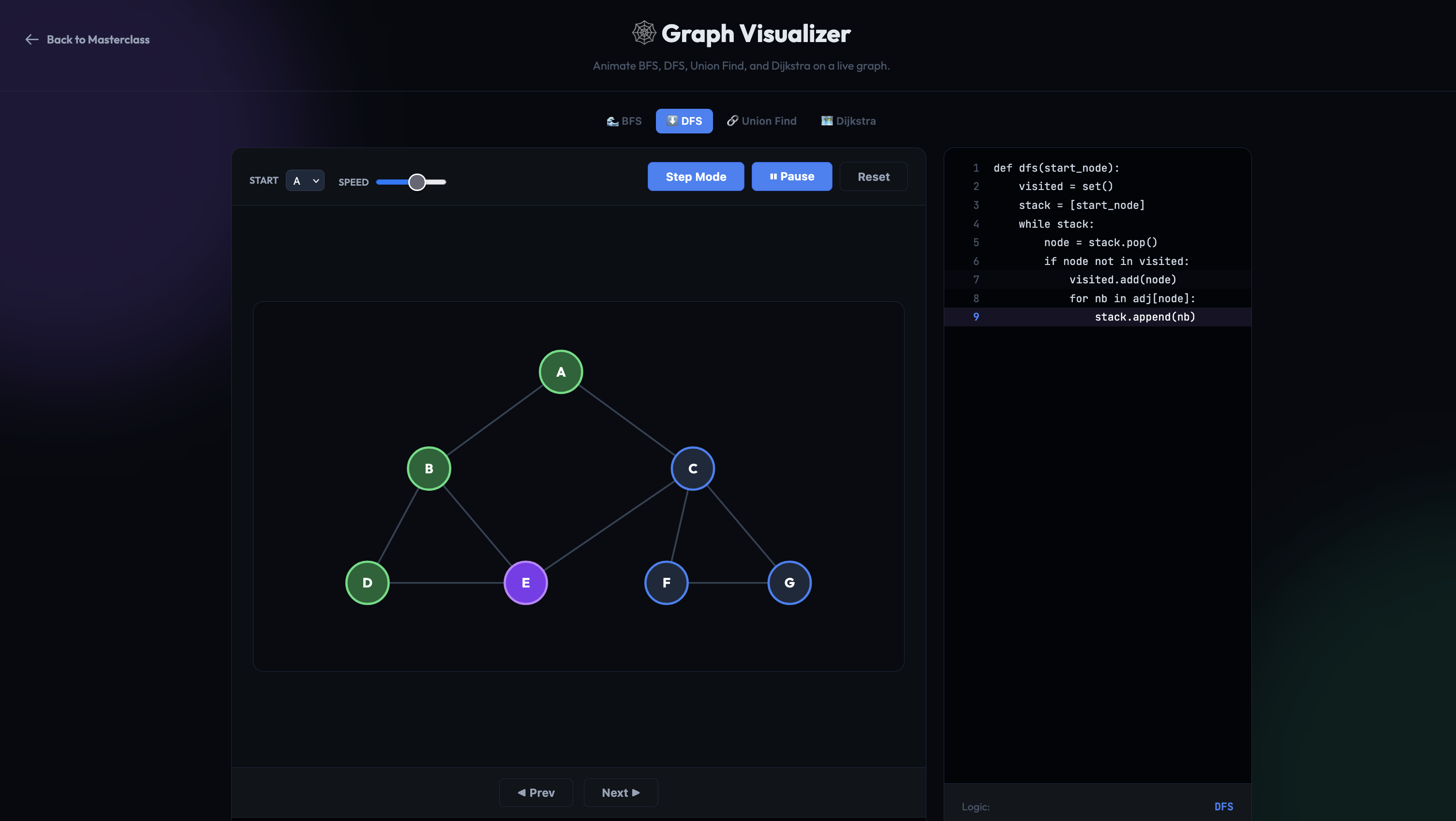
Task: Pause the animation
Action: 792,177
